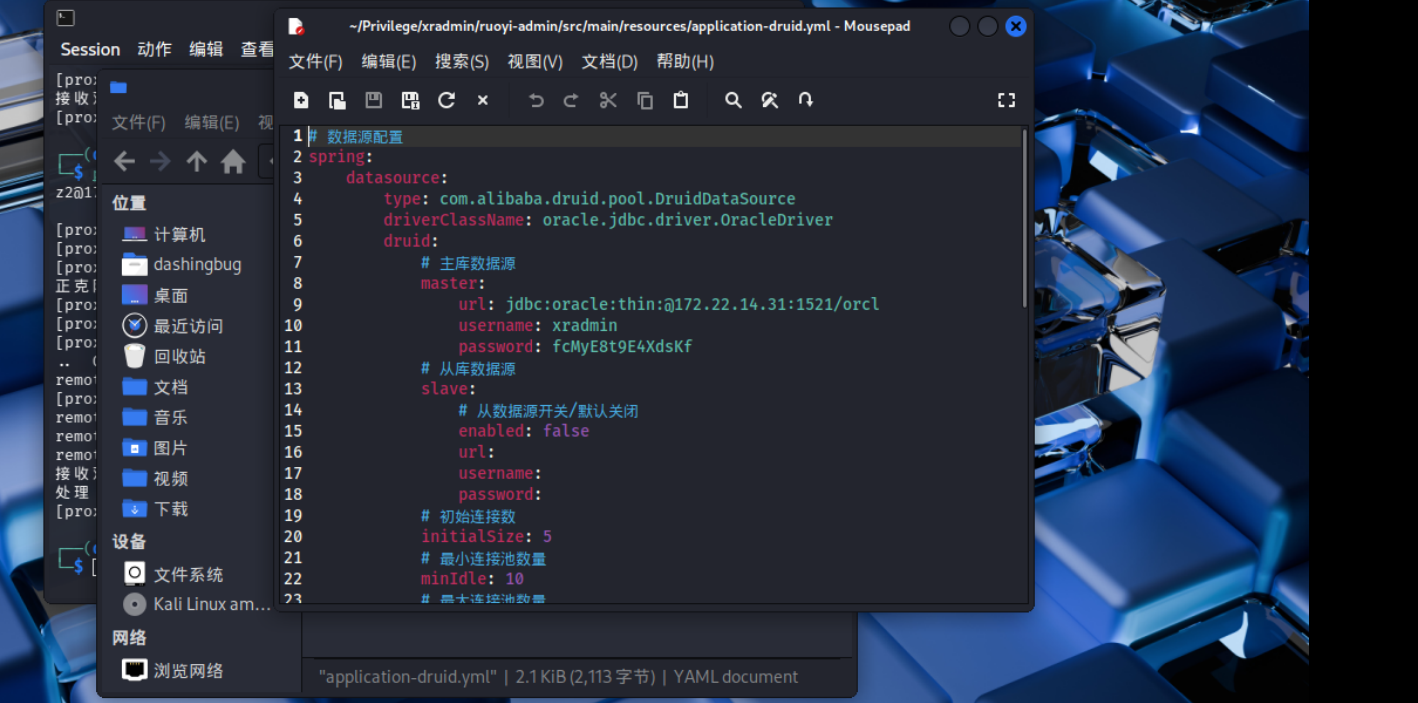
Task: Click the Save As toolbar icon
Action: (410, 100)
